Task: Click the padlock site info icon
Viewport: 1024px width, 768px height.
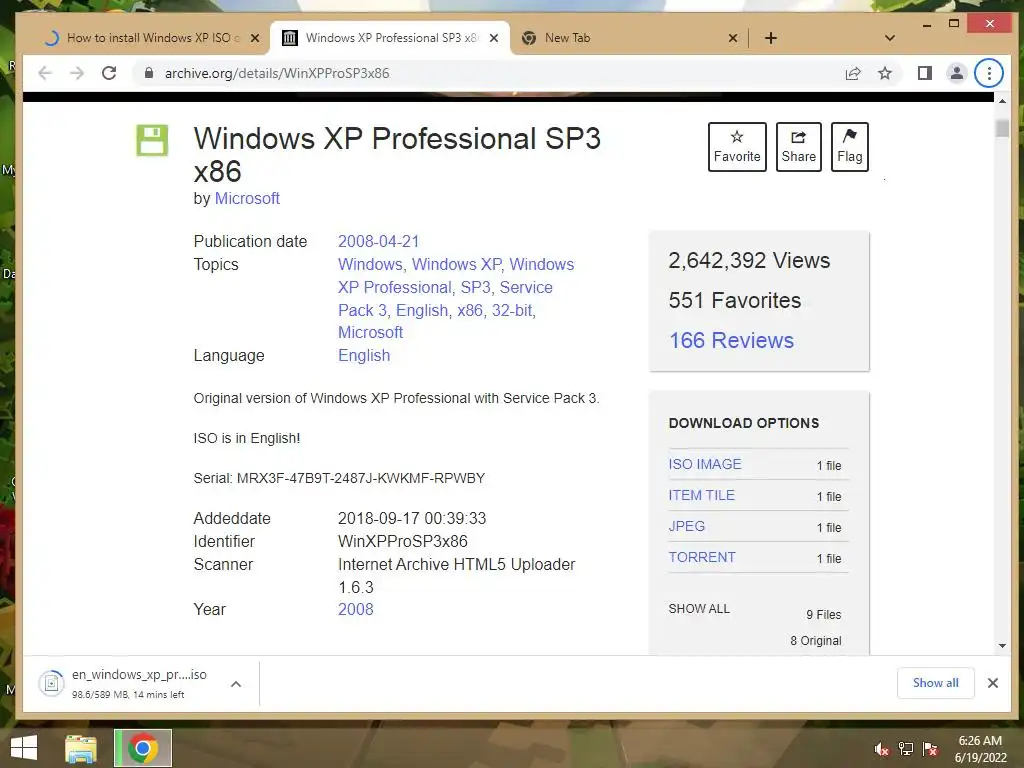Action: click(x=149, y=73)
